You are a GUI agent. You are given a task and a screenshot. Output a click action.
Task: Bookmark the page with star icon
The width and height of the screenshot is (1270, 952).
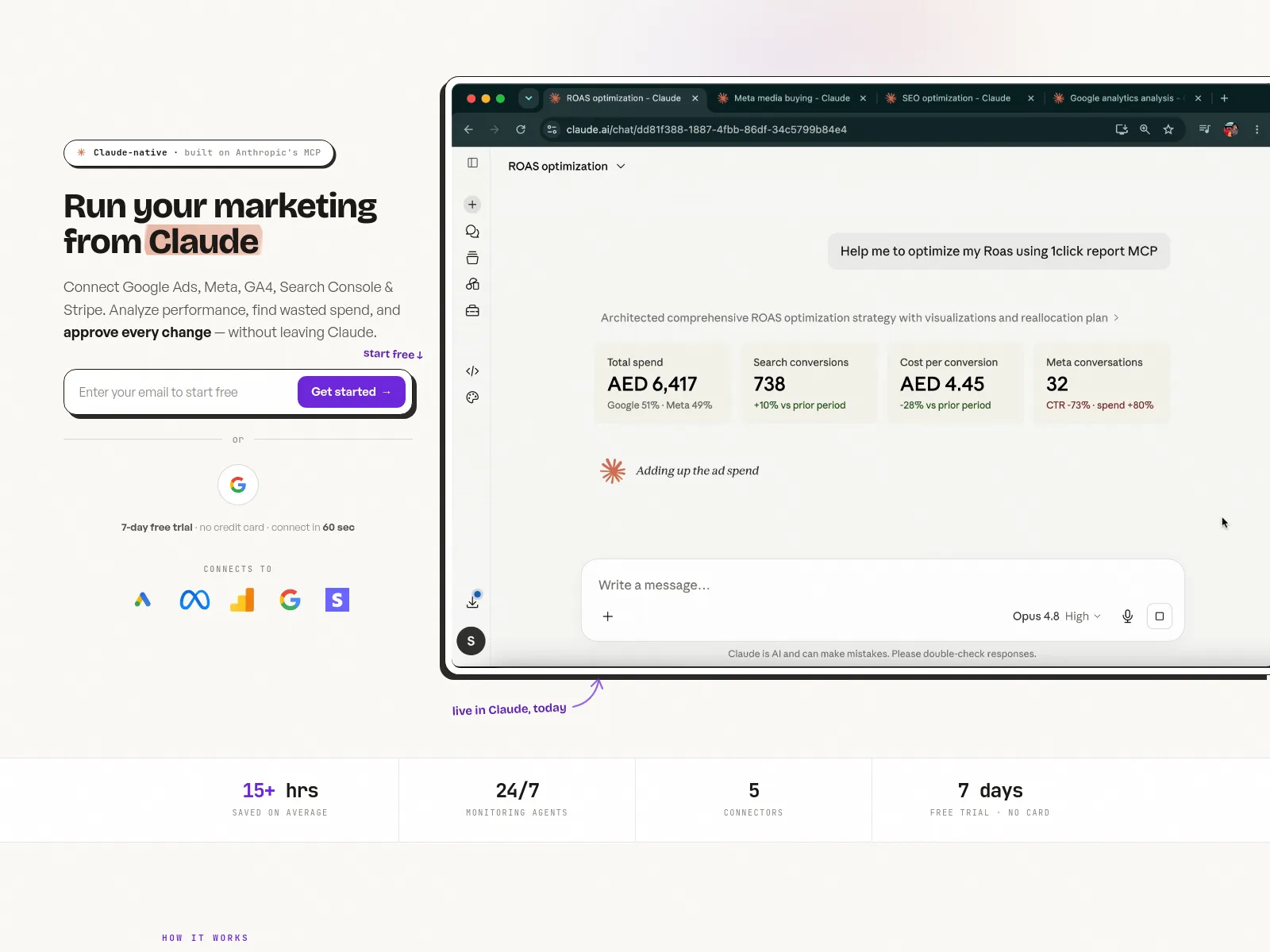tap(1168, 129)
